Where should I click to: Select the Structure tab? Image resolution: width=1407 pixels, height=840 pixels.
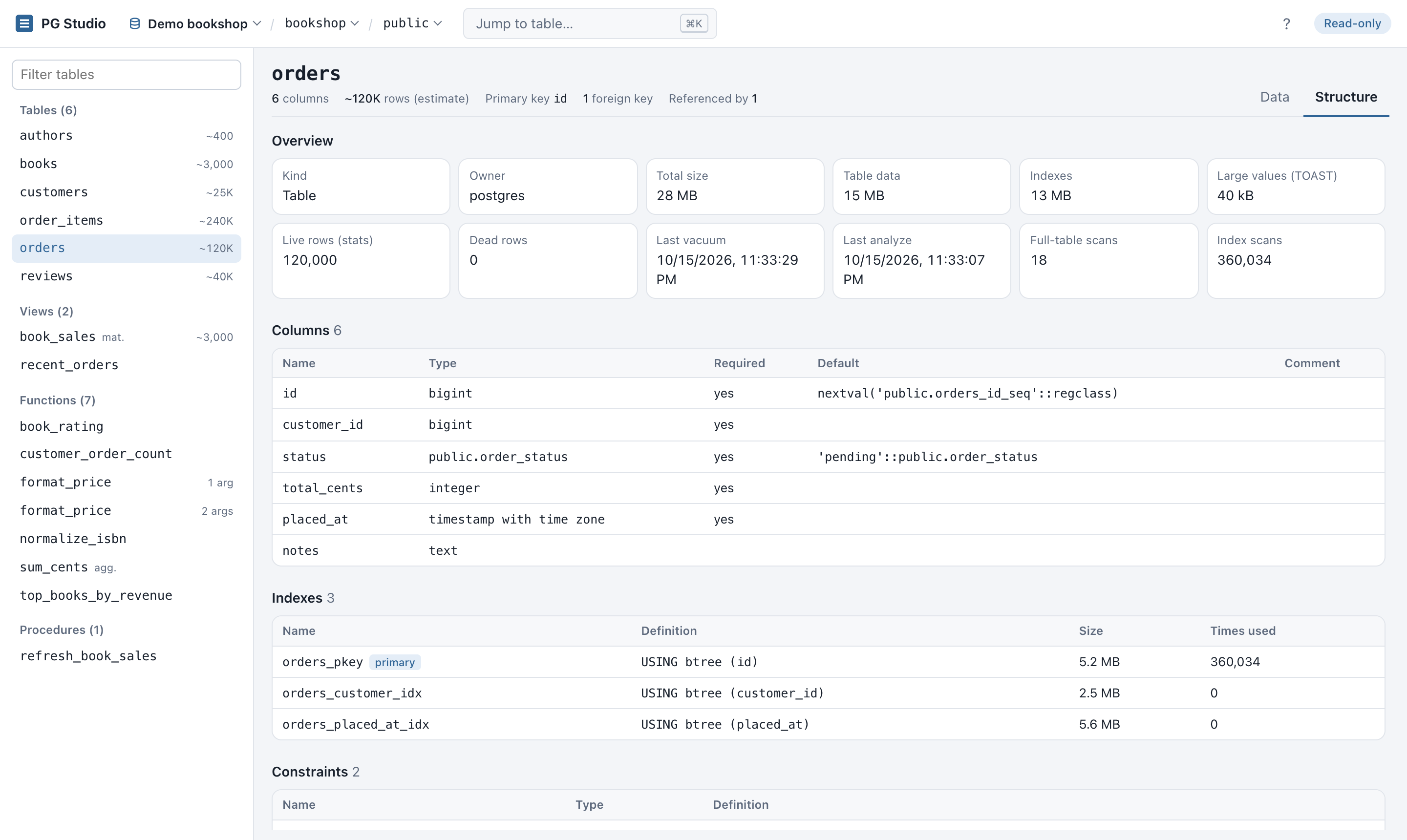pos(1346,97)
